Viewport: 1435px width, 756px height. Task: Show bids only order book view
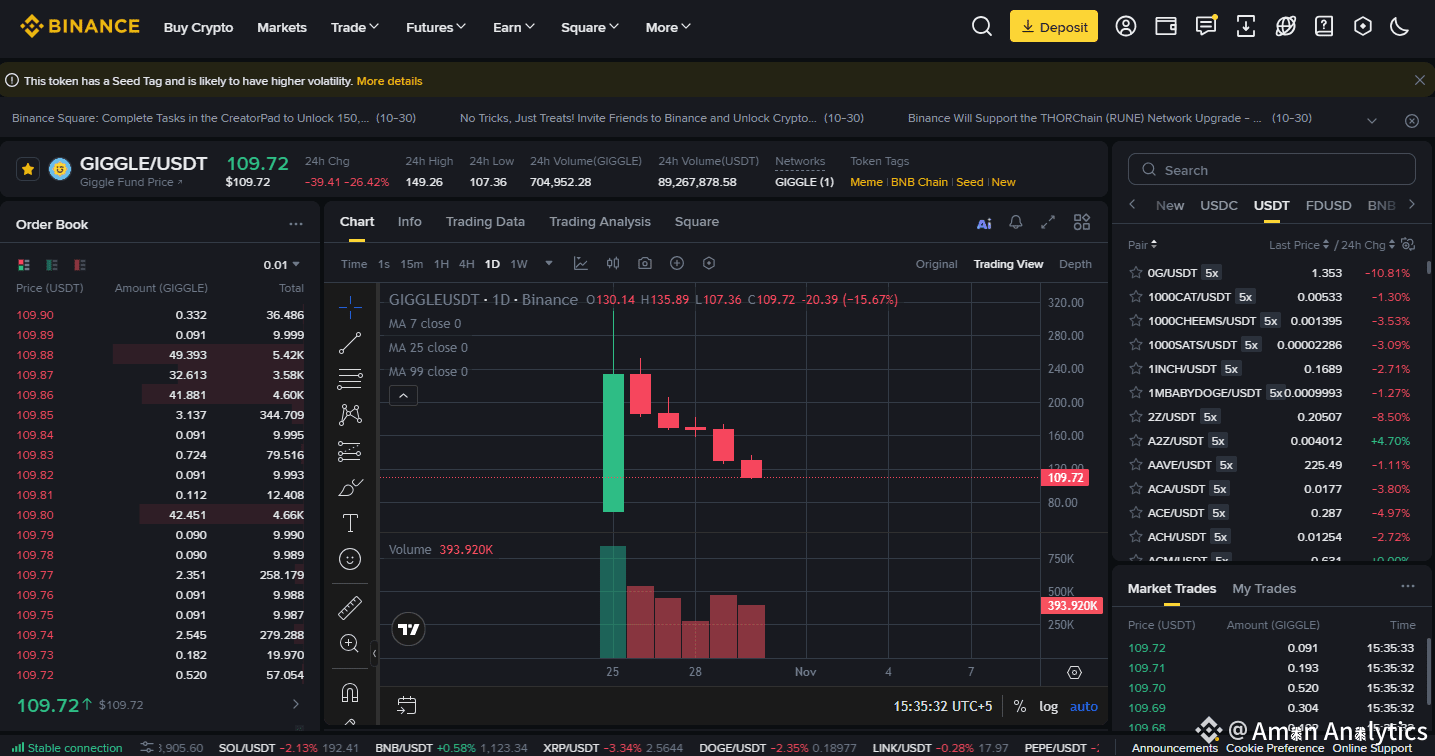(51, 265)
